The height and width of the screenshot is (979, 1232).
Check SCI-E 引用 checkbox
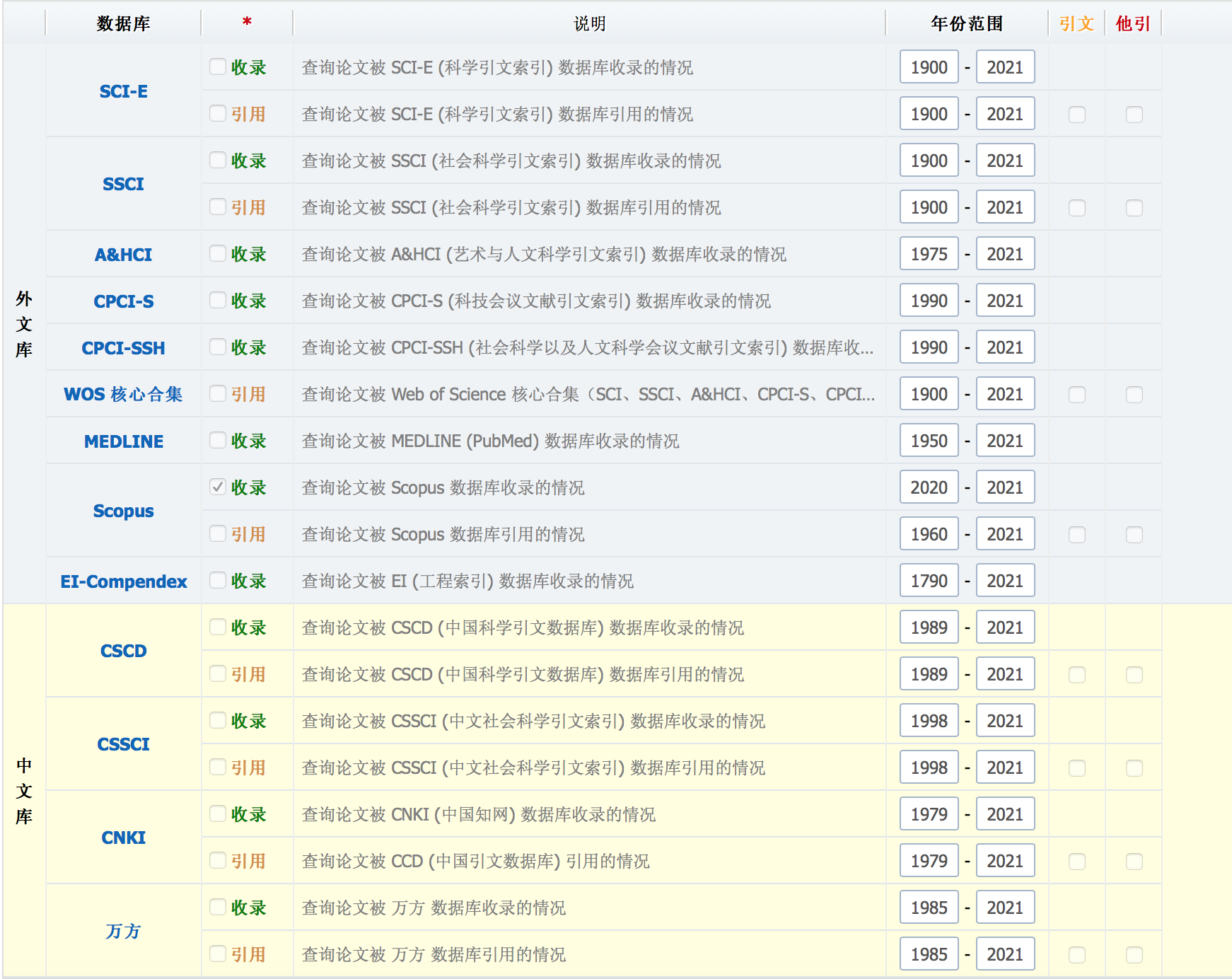[x=218, y=113]
